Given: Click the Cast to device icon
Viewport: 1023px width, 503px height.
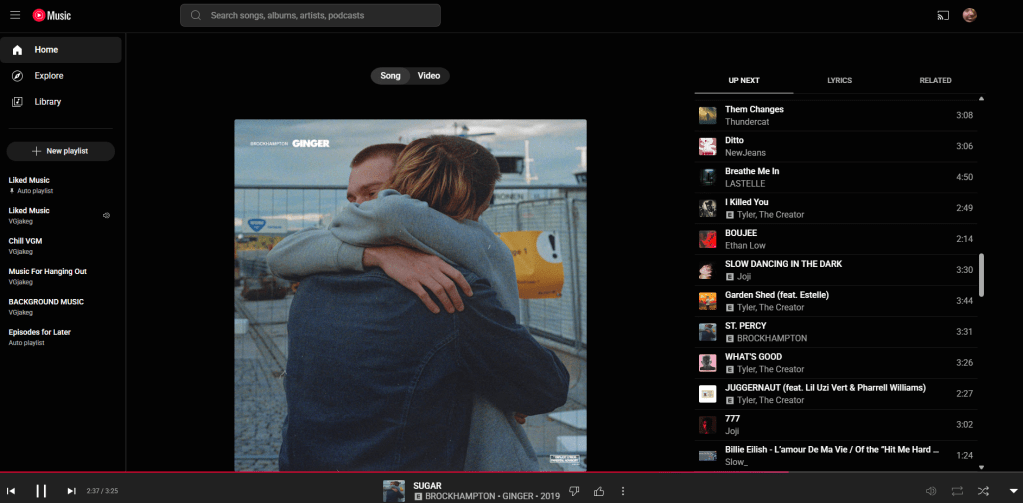Looking at the screenshot, I should click(x=942, y=15).
